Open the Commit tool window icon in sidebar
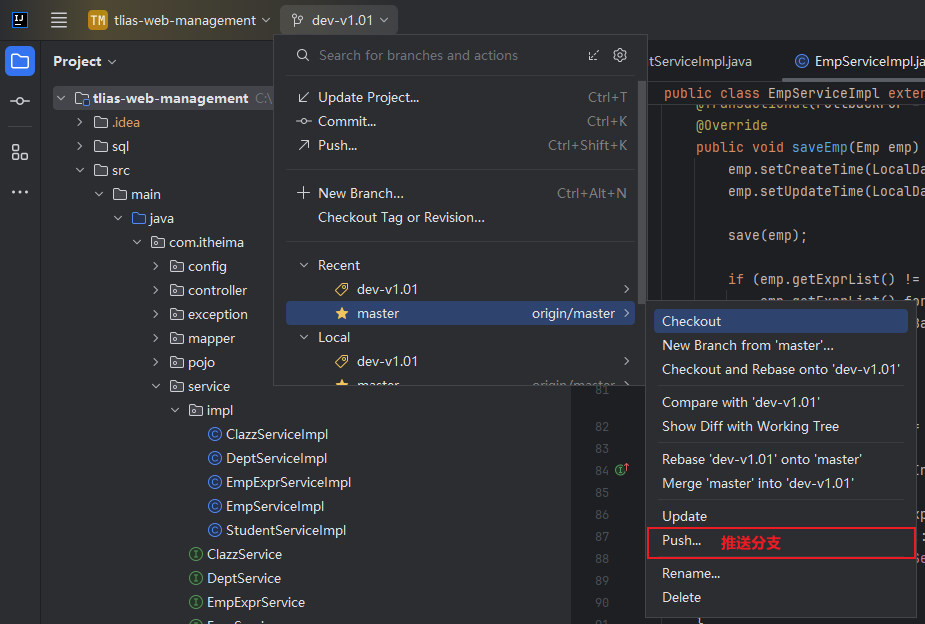This screenshot has width=925, height=624. [x=20, y=101]
